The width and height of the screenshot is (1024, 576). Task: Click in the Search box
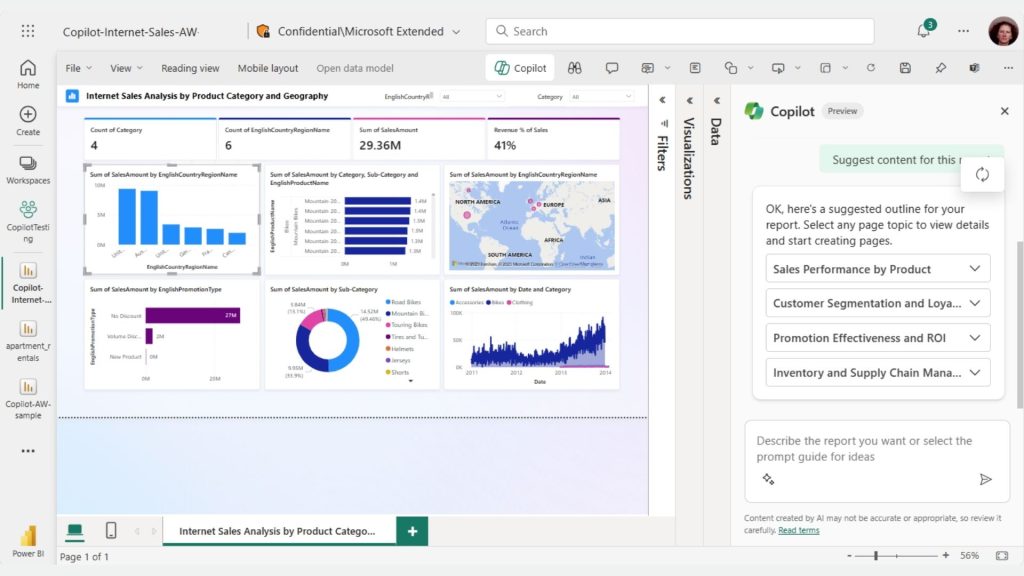tap(679, 31)
